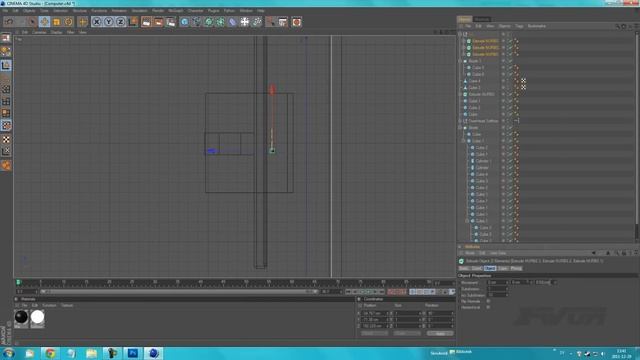Click the Render to Picture Viewer icon

(158, 22)
